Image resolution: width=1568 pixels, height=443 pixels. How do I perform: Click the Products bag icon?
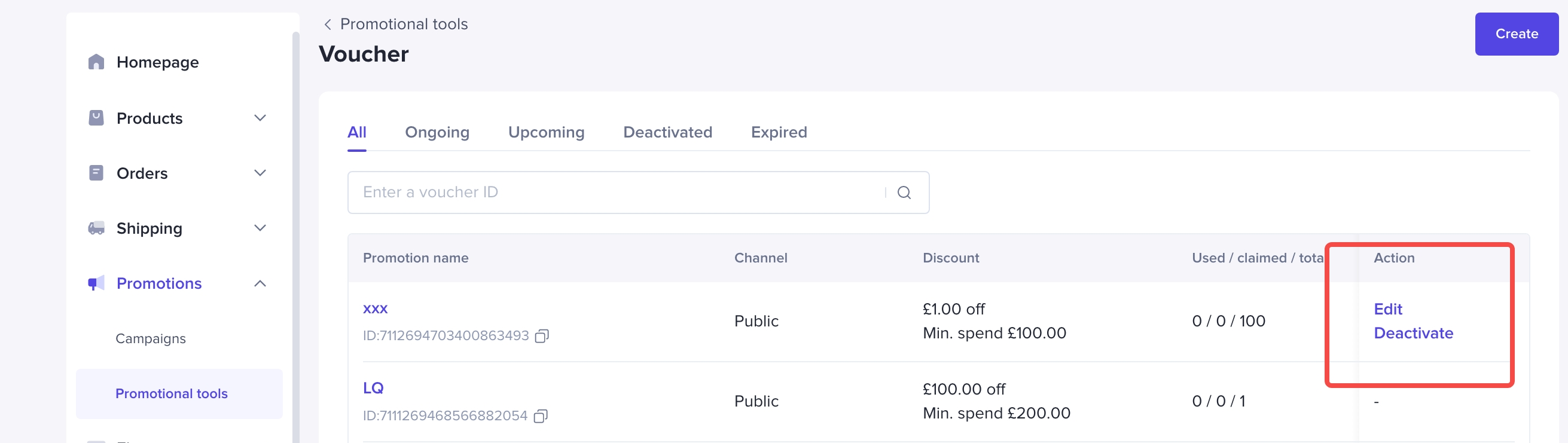(96, 117)
